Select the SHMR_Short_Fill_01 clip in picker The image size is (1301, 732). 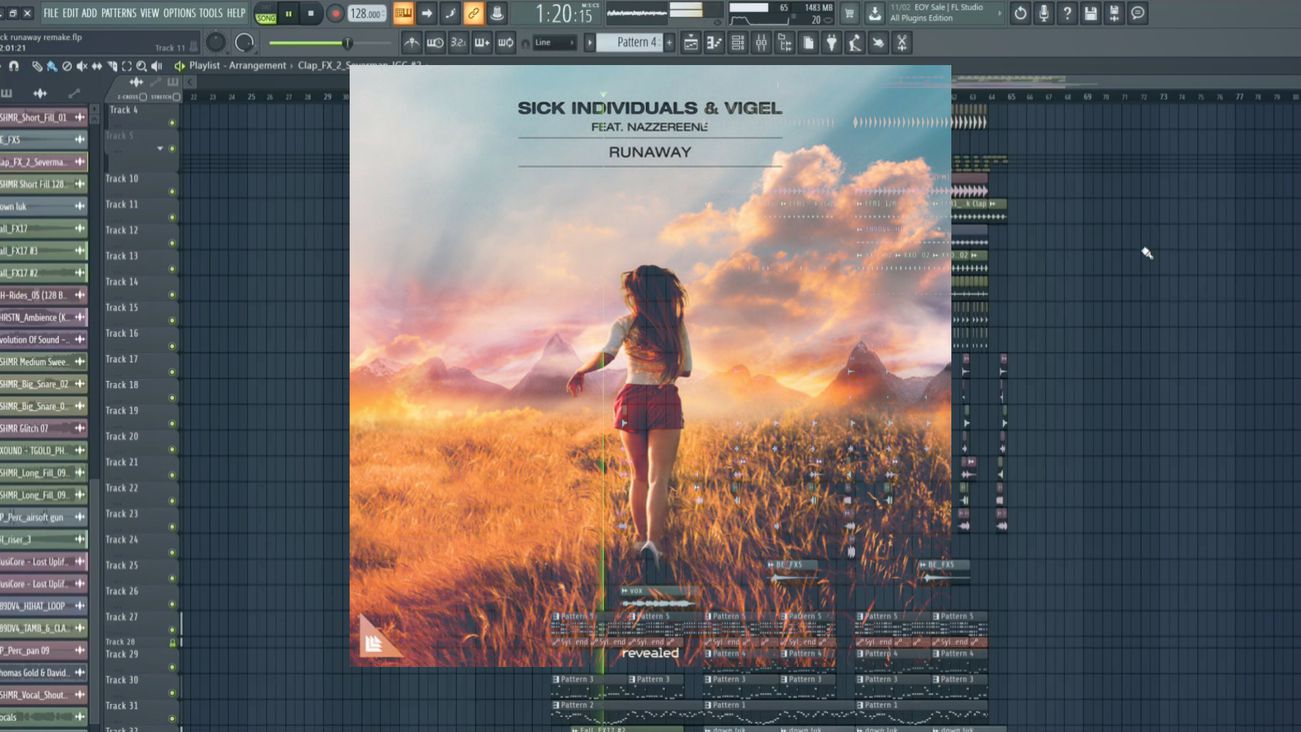43,117
